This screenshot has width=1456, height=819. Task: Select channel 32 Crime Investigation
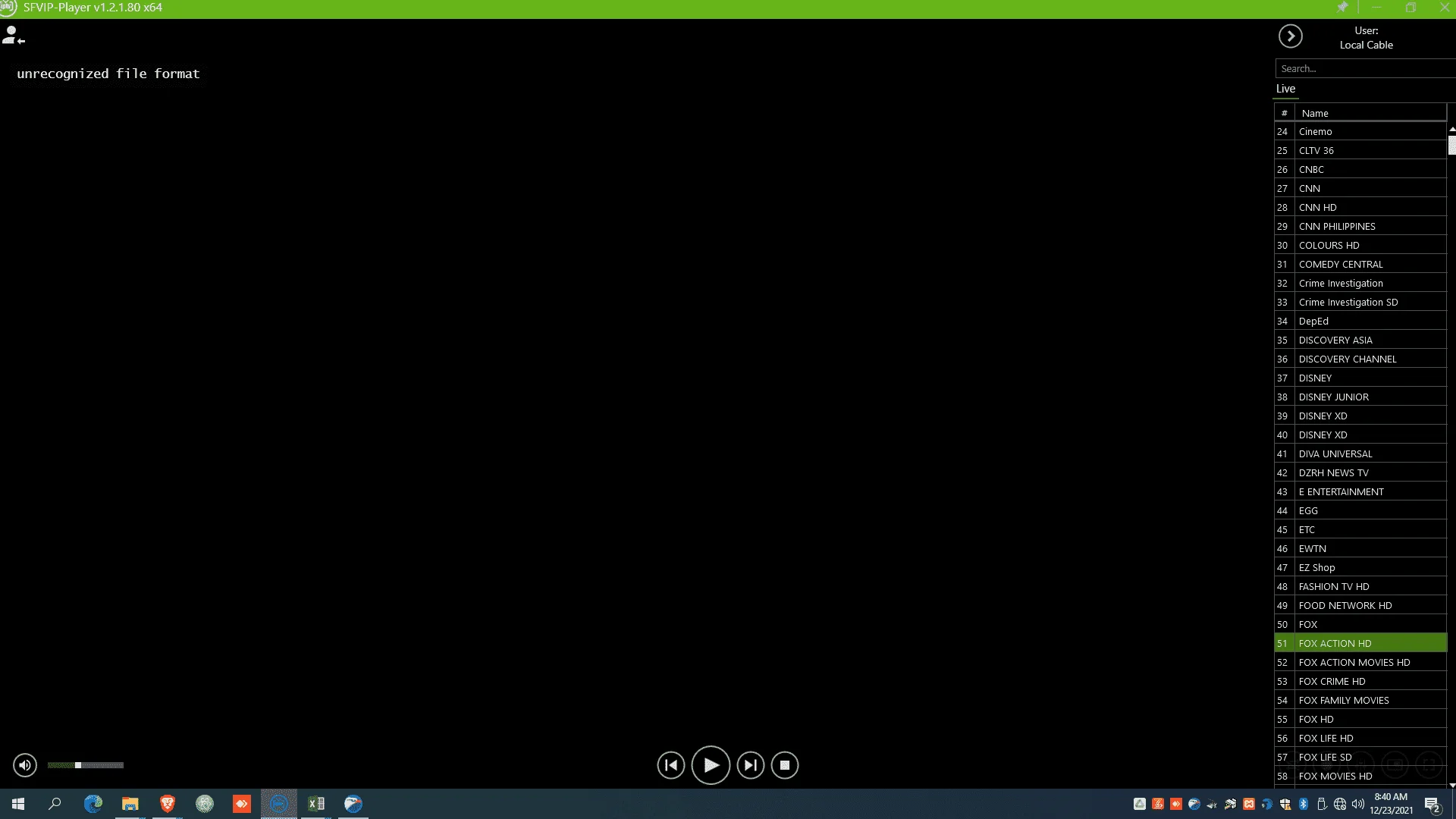pos(1360,283)
